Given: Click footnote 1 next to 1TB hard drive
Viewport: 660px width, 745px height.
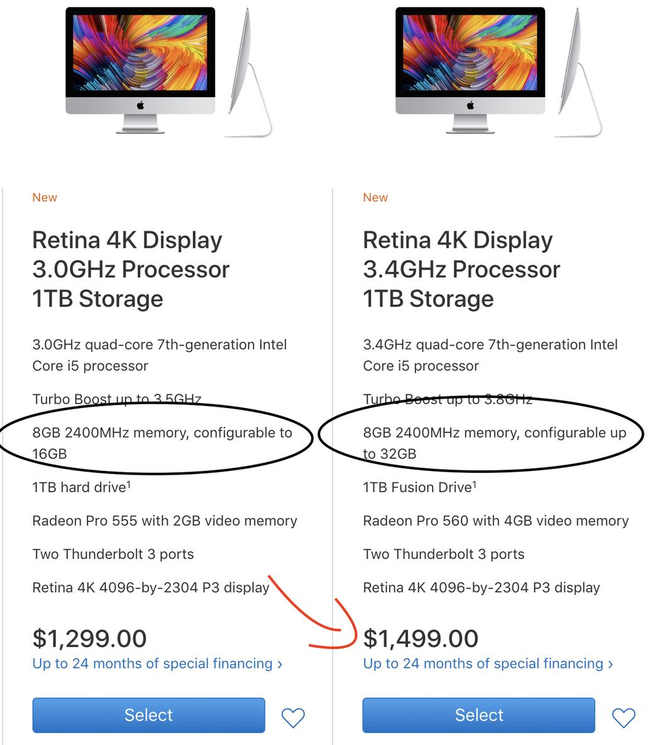Looking at the screenshot, I should pos(129,484).
